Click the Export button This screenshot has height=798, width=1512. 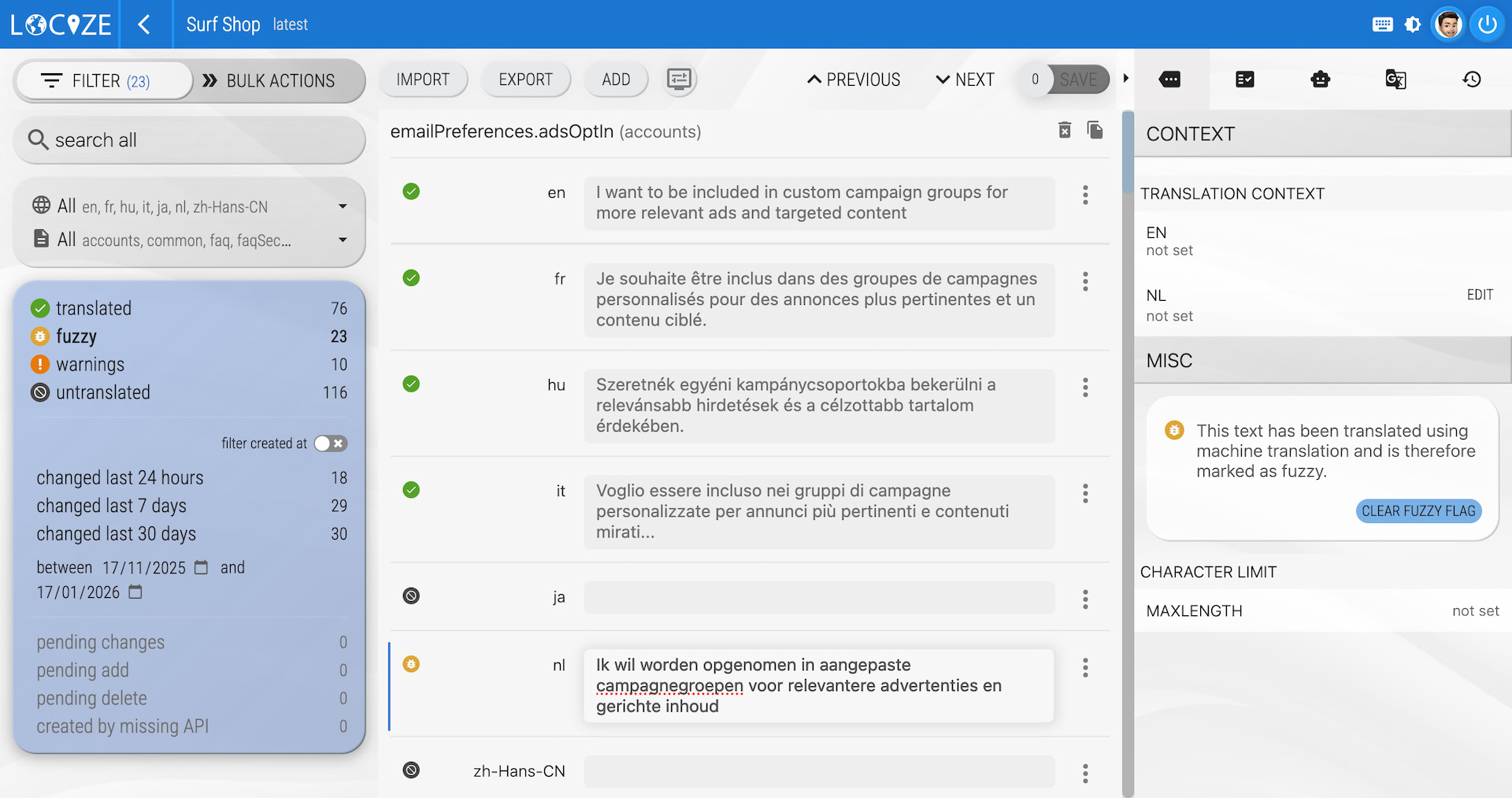point(525,80)
